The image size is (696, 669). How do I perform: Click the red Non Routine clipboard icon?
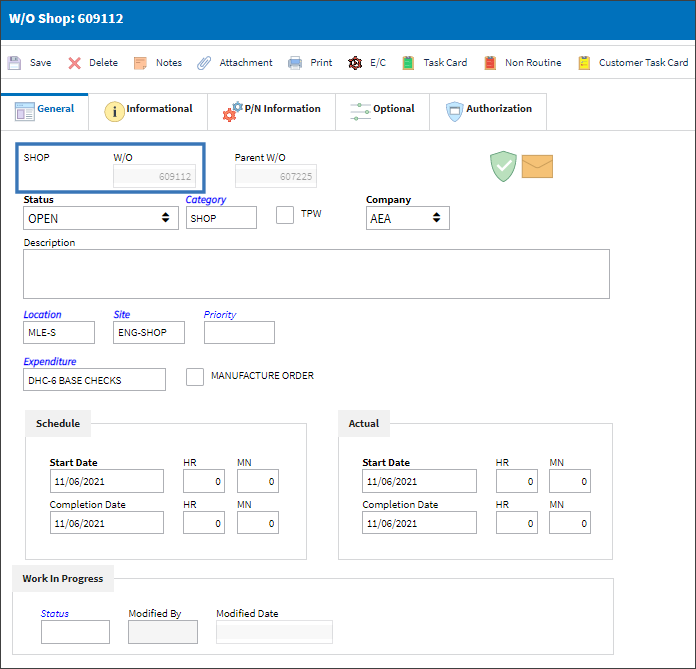point(490,63)
